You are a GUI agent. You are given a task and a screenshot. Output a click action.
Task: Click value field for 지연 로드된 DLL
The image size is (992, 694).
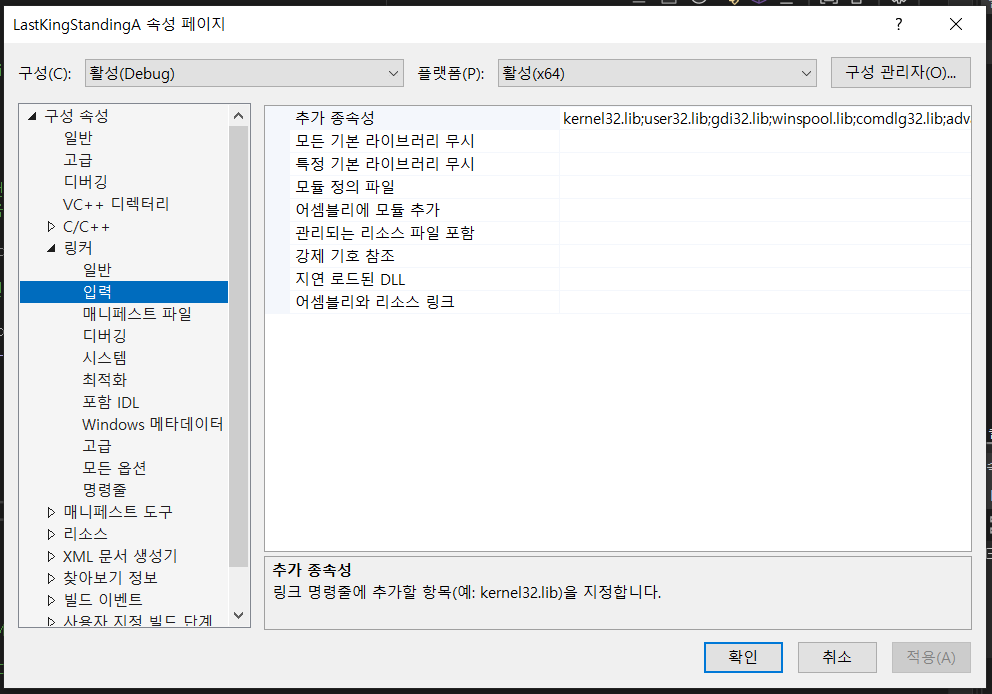coord(765,279)
